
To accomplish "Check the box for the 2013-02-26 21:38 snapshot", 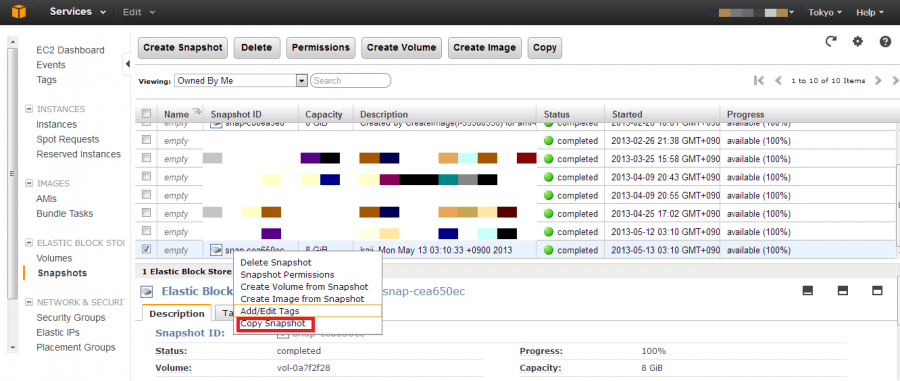I will coord(146,139).
